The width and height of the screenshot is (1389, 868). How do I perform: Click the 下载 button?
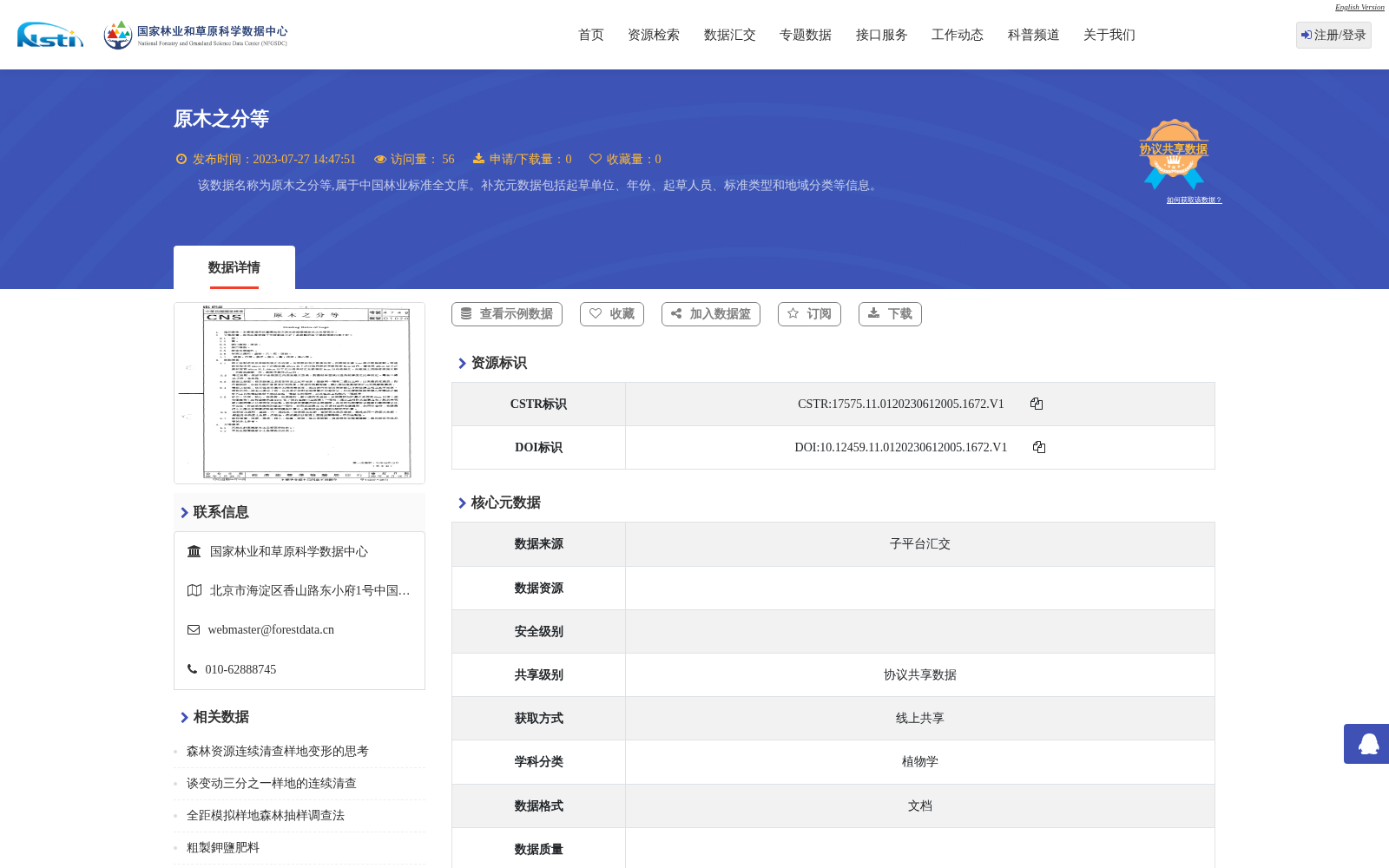click(890, 314)
